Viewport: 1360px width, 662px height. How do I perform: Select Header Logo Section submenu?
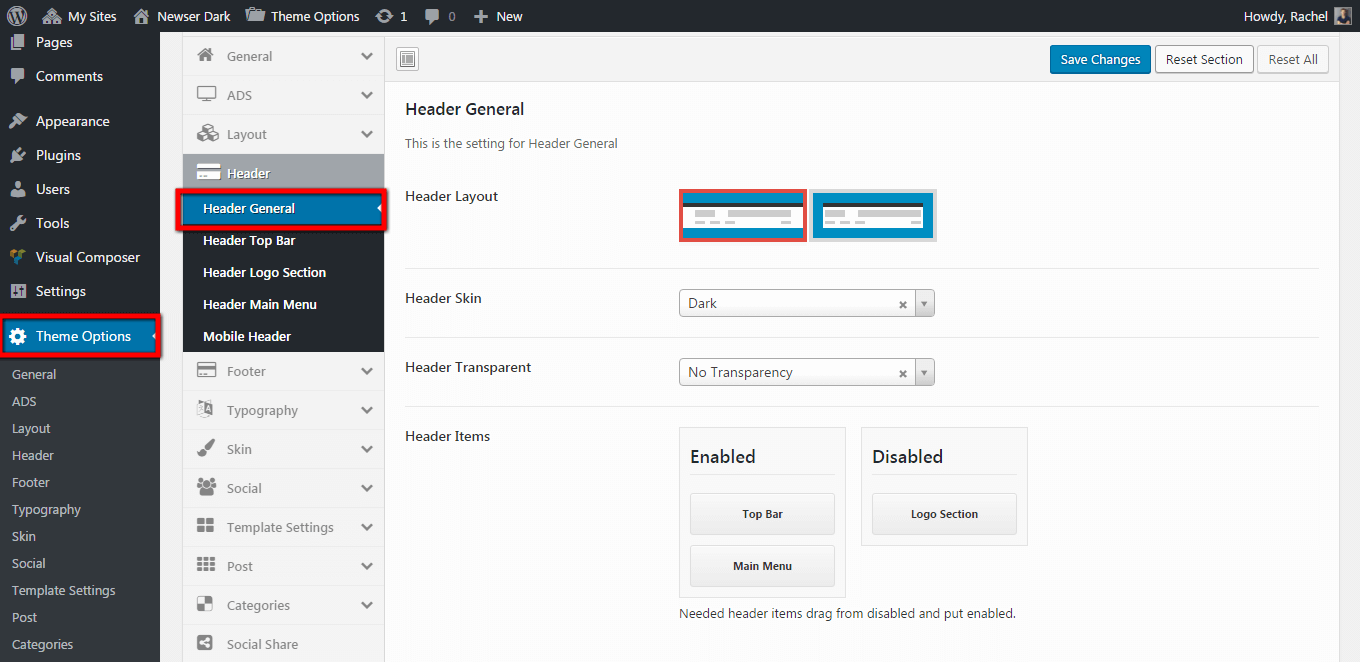pos(264,272)
